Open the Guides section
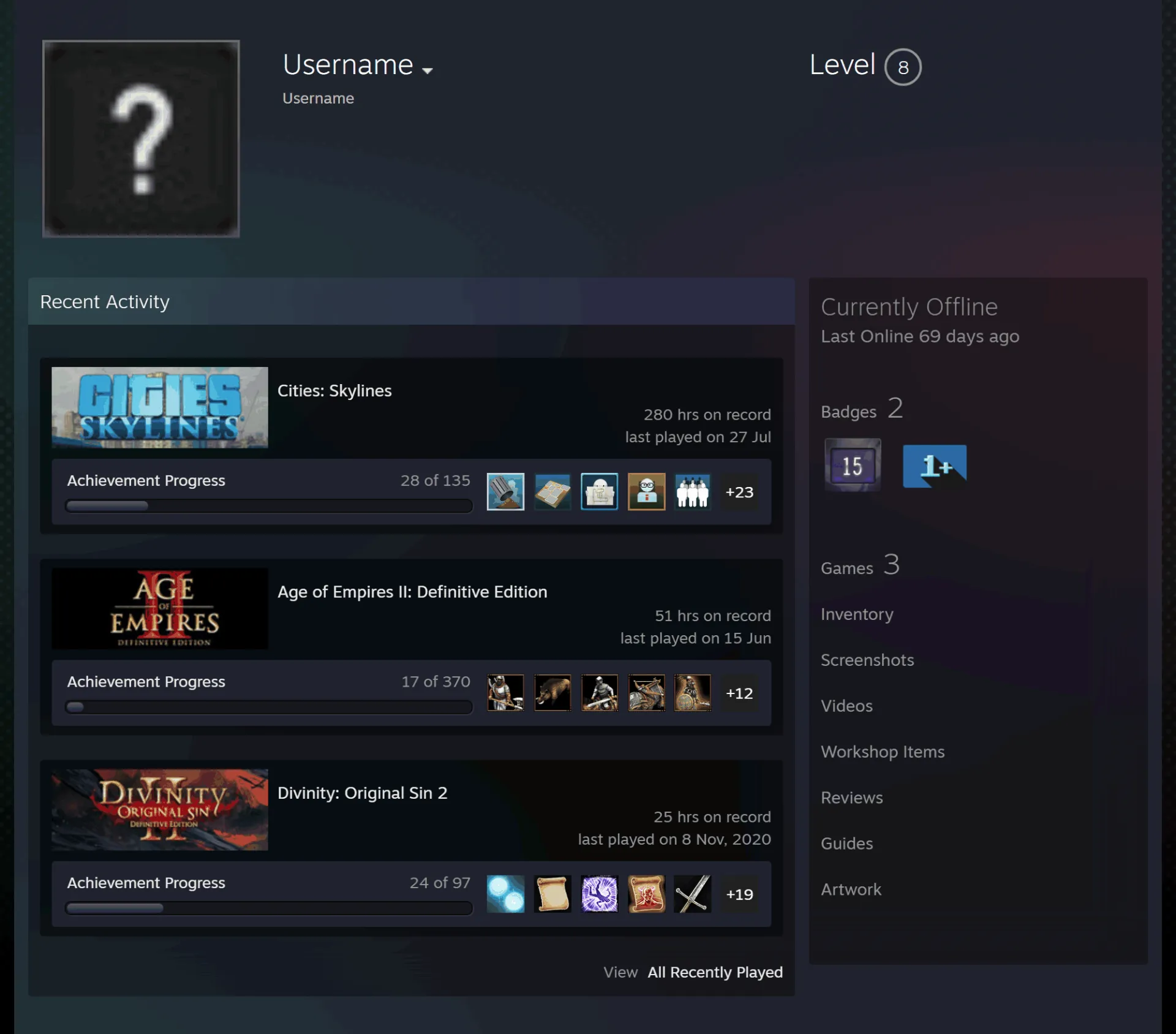The width and height of the screenshot is (1176, 1034). click(846, 843)
